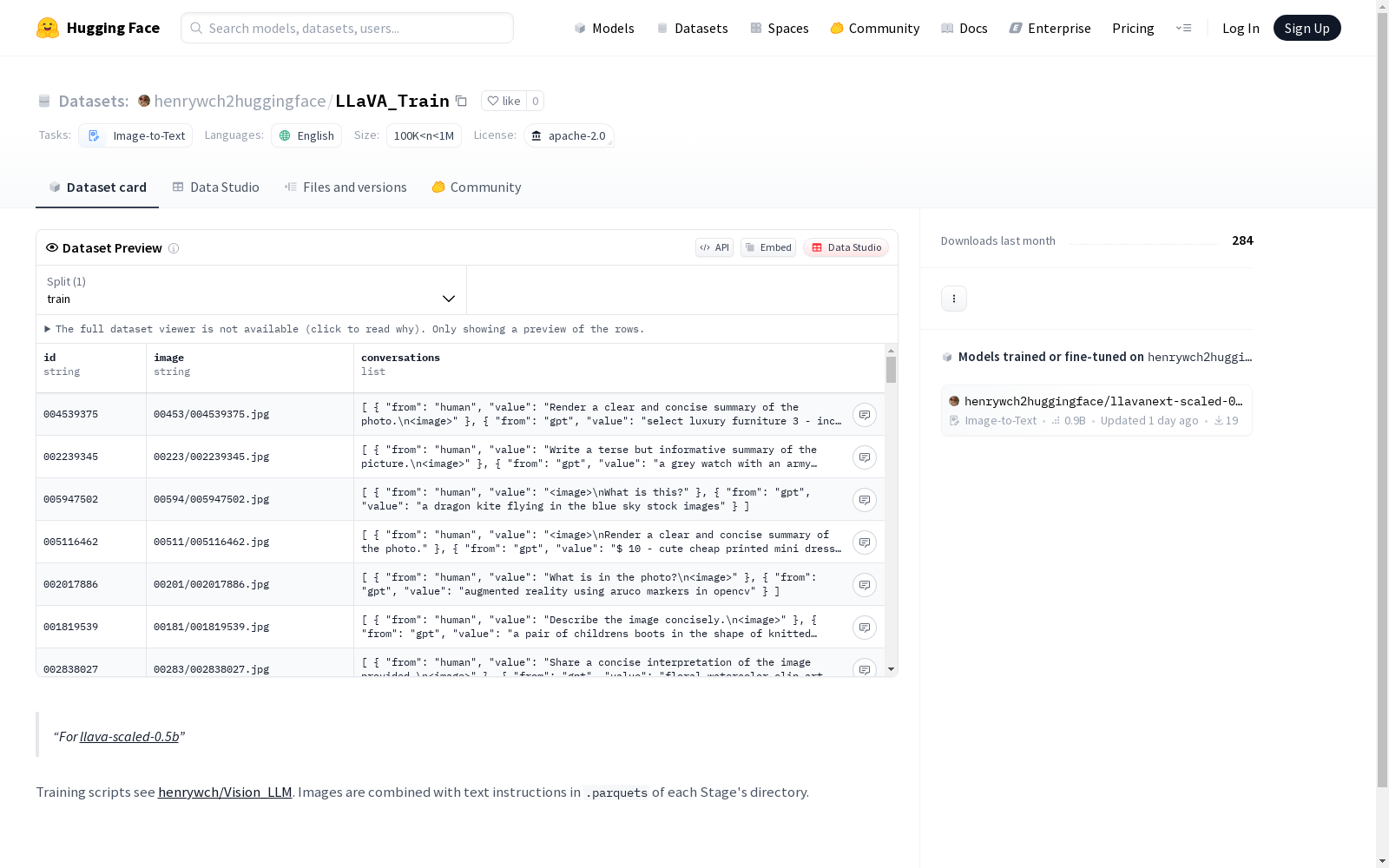Open the Community tab of the dataset
Screen dimensions: 1389x868
click(477, 187)
